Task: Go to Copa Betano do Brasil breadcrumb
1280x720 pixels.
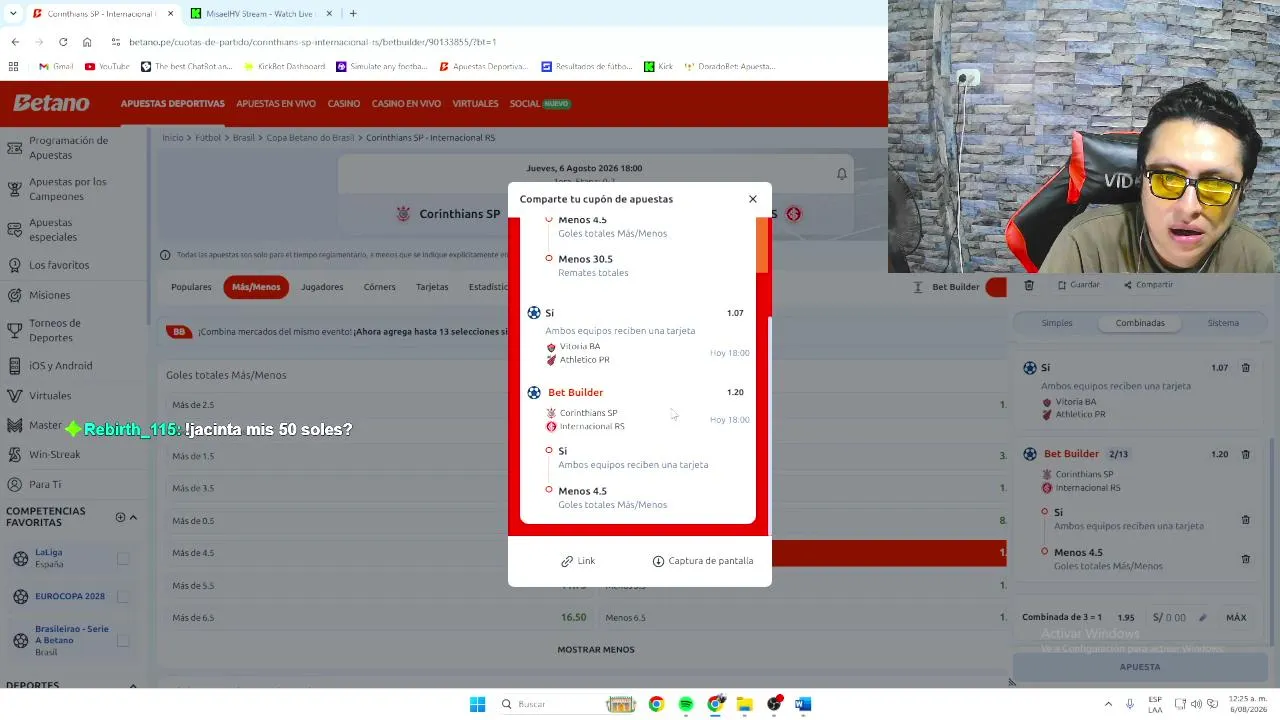Action: point(311,138)
